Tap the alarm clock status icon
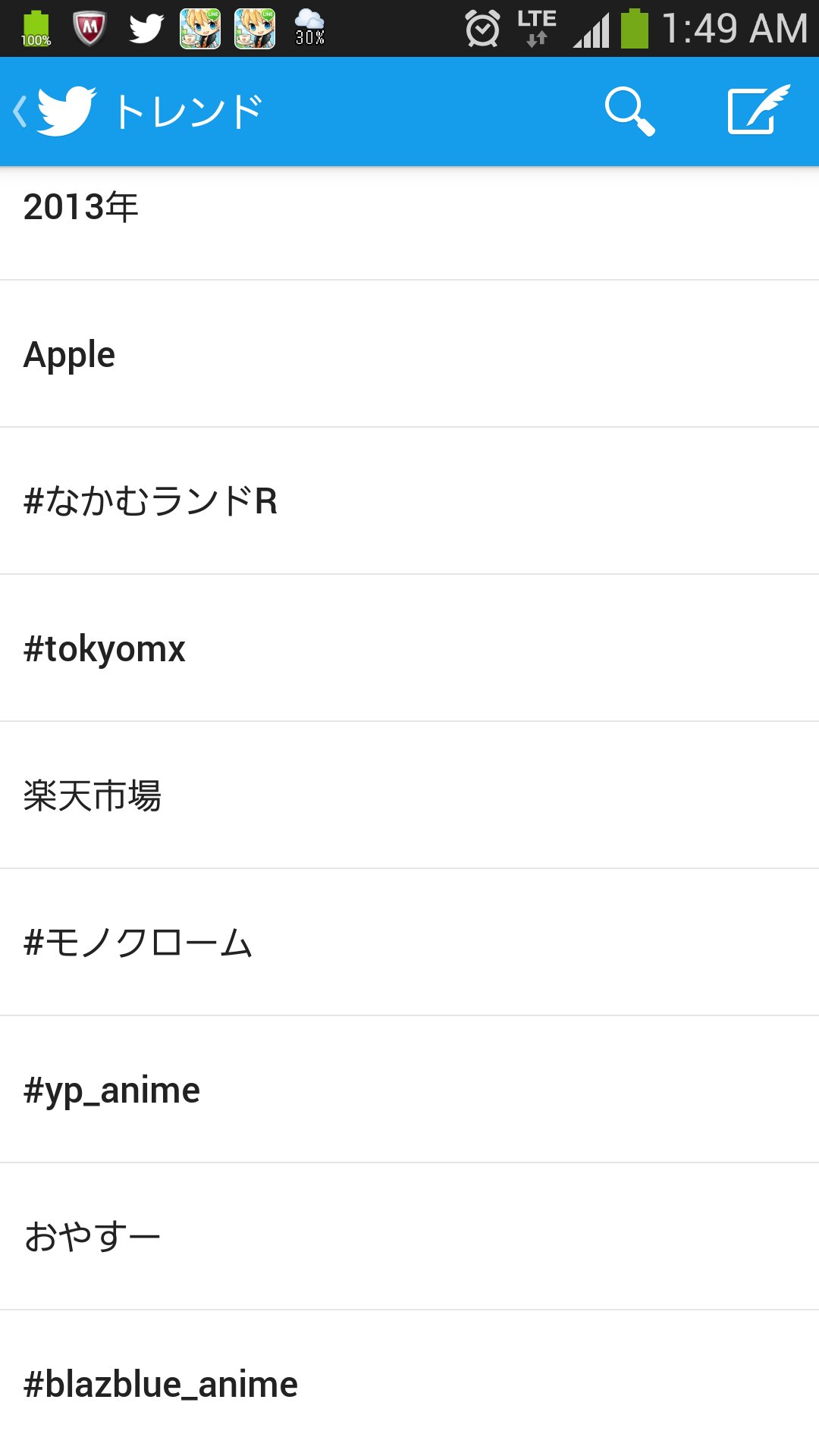819x1456 pixels. [482, 29]
